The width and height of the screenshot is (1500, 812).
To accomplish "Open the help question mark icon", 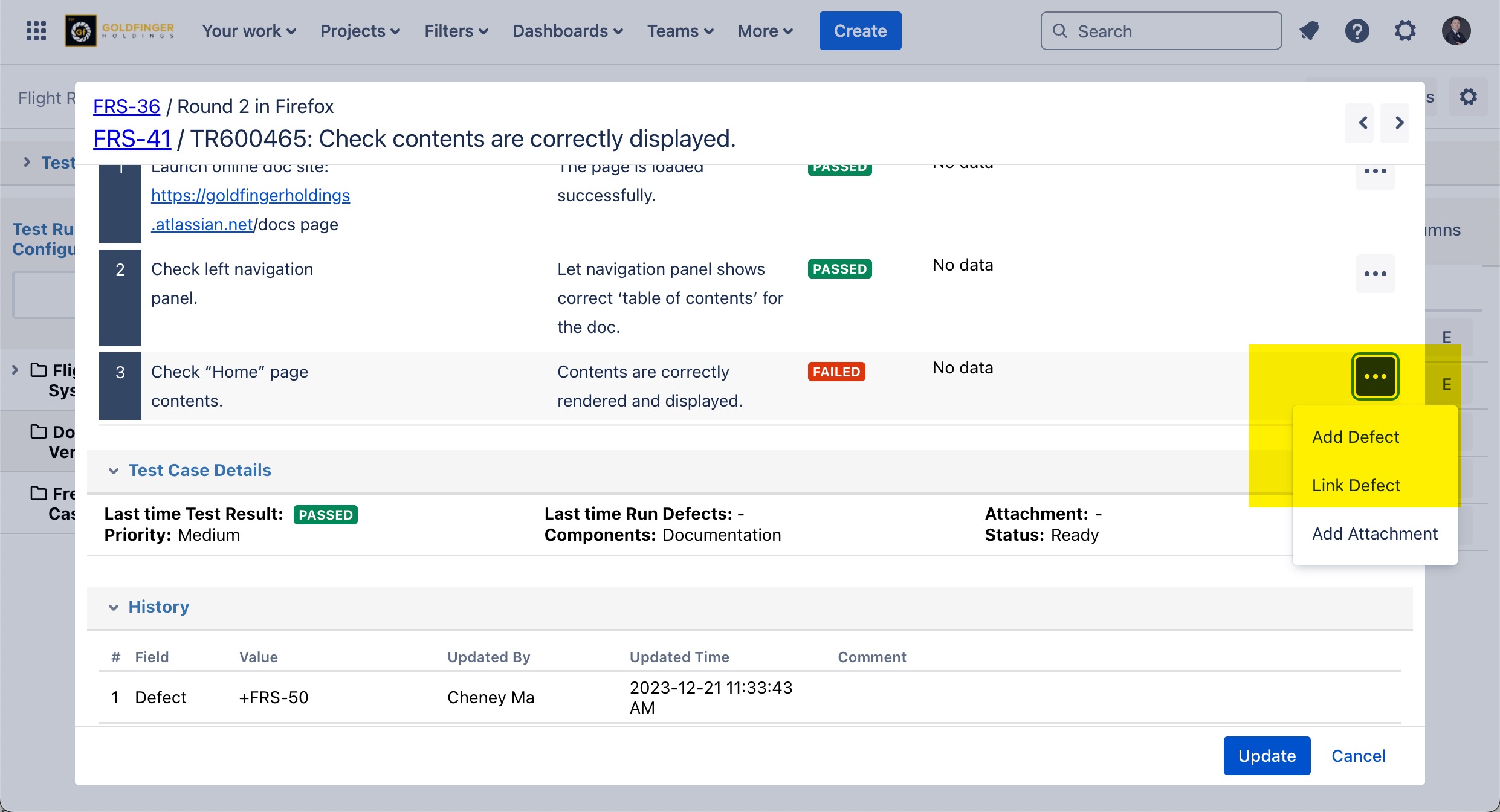I will [x=1357, y=31].
